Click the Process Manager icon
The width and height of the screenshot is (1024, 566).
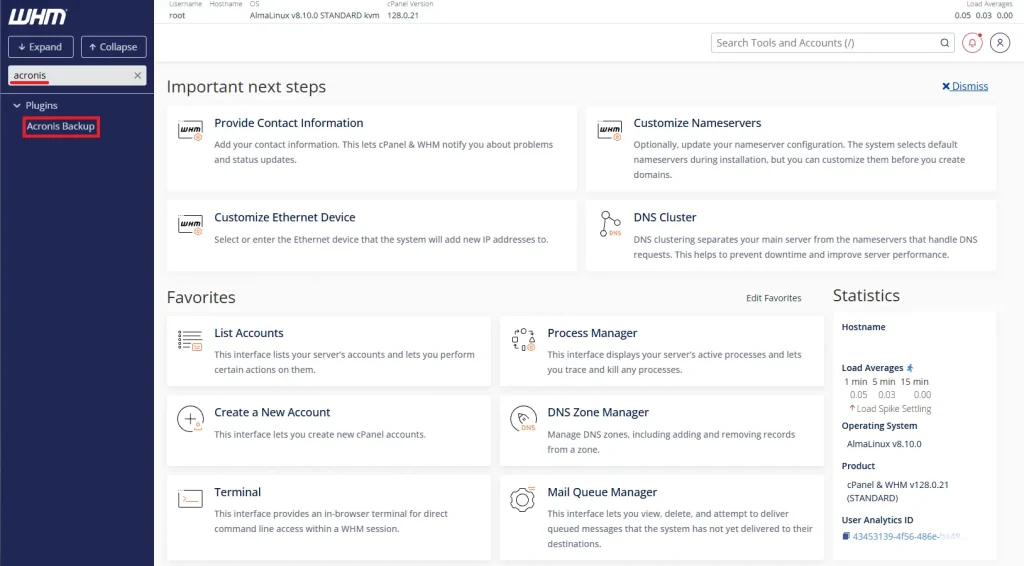click(523, 341)
